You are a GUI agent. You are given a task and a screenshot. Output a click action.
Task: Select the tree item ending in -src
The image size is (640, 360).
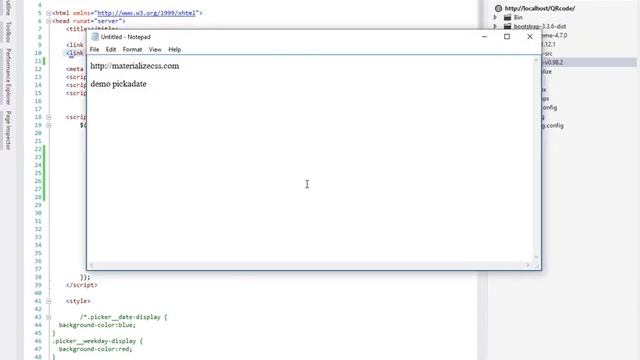click(547, 53)
